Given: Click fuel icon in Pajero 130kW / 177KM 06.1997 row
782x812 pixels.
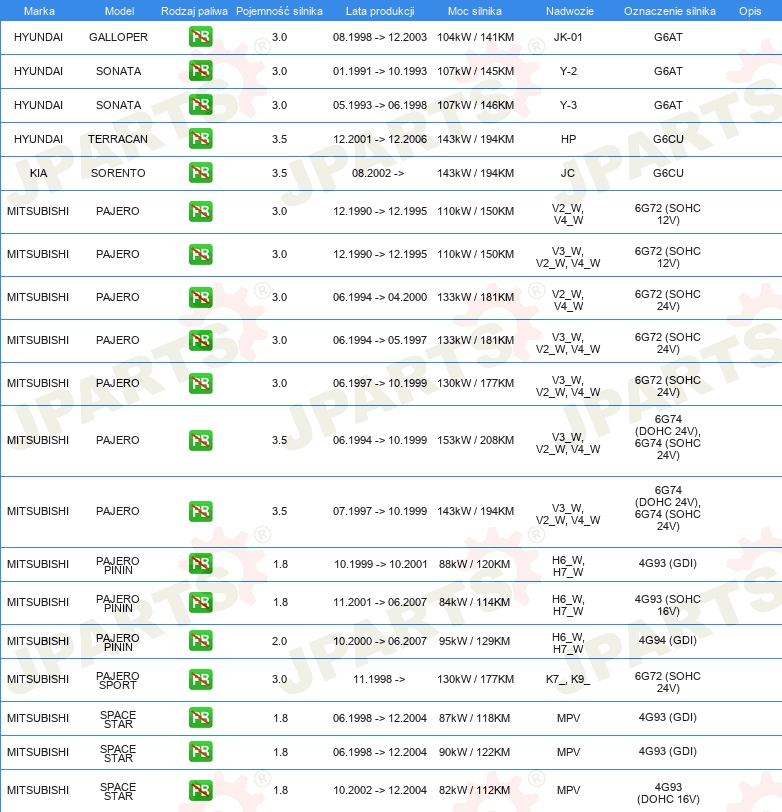Looking at the screenshot, I should (200, 383).
